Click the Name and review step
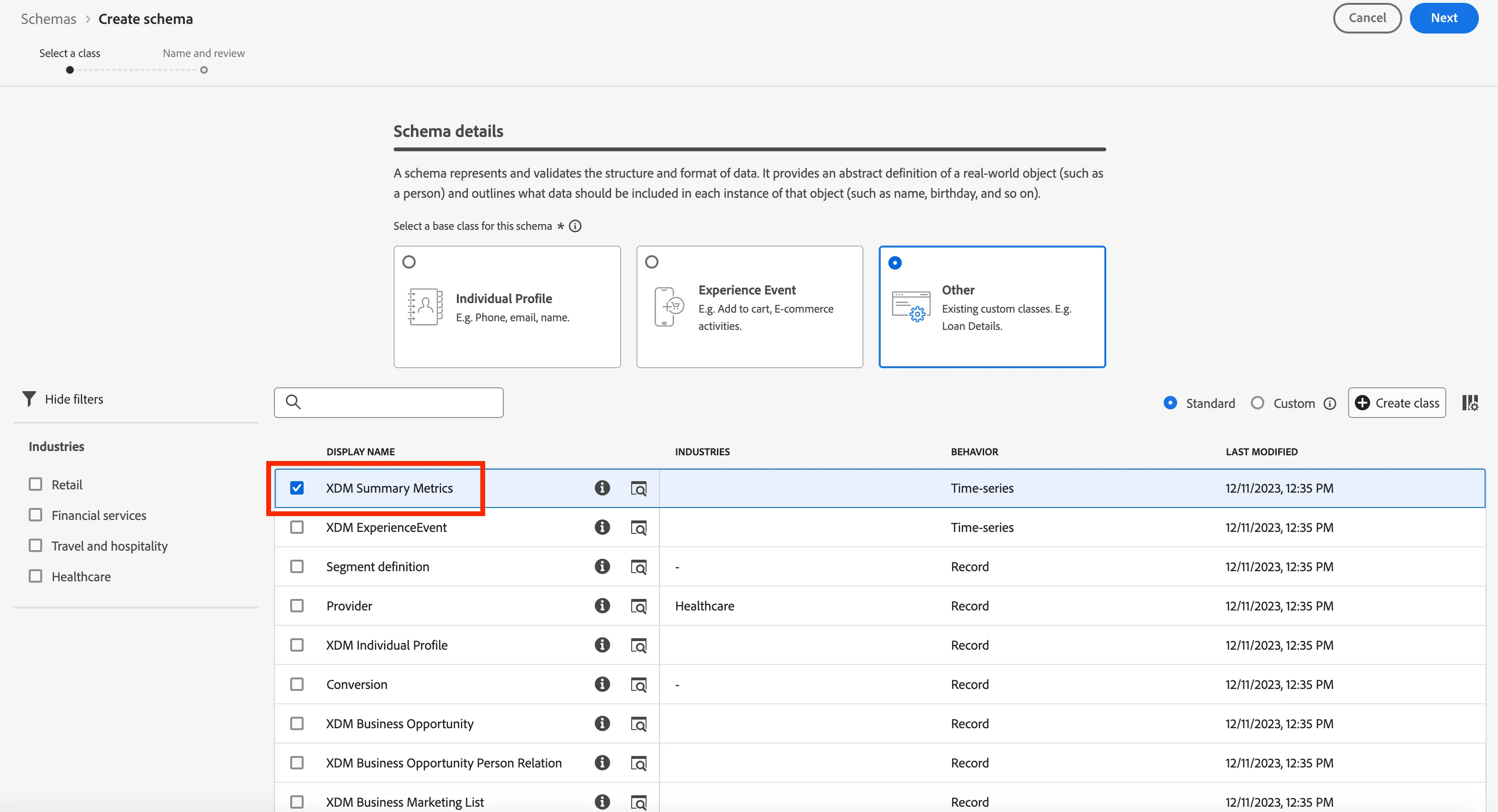The height and width of the screenshot is (812, 1498). coord(204,60)
